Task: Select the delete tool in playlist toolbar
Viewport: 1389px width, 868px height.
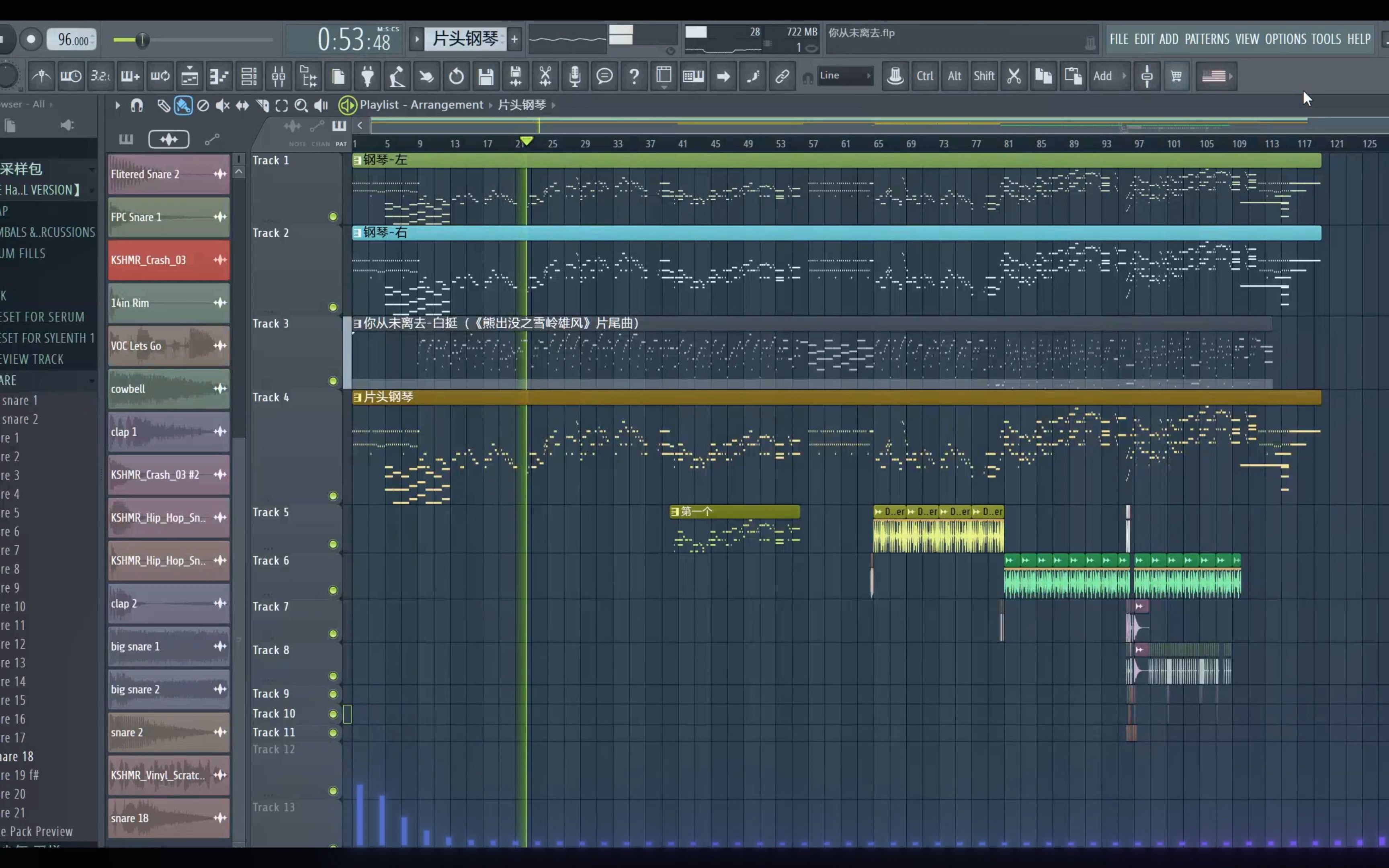Action: coord(203,105)
